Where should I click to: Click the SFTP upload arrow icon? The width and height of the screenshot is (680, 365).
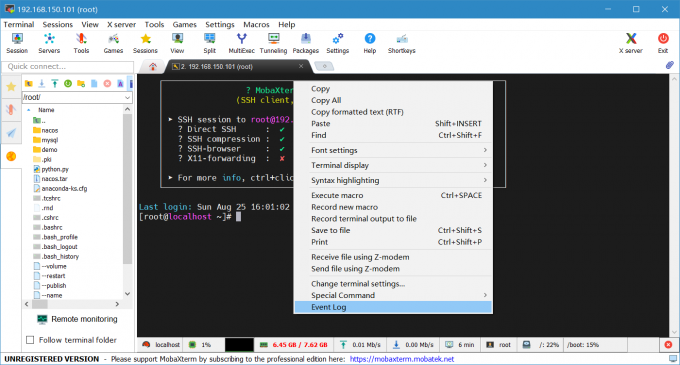pos(55,84)
